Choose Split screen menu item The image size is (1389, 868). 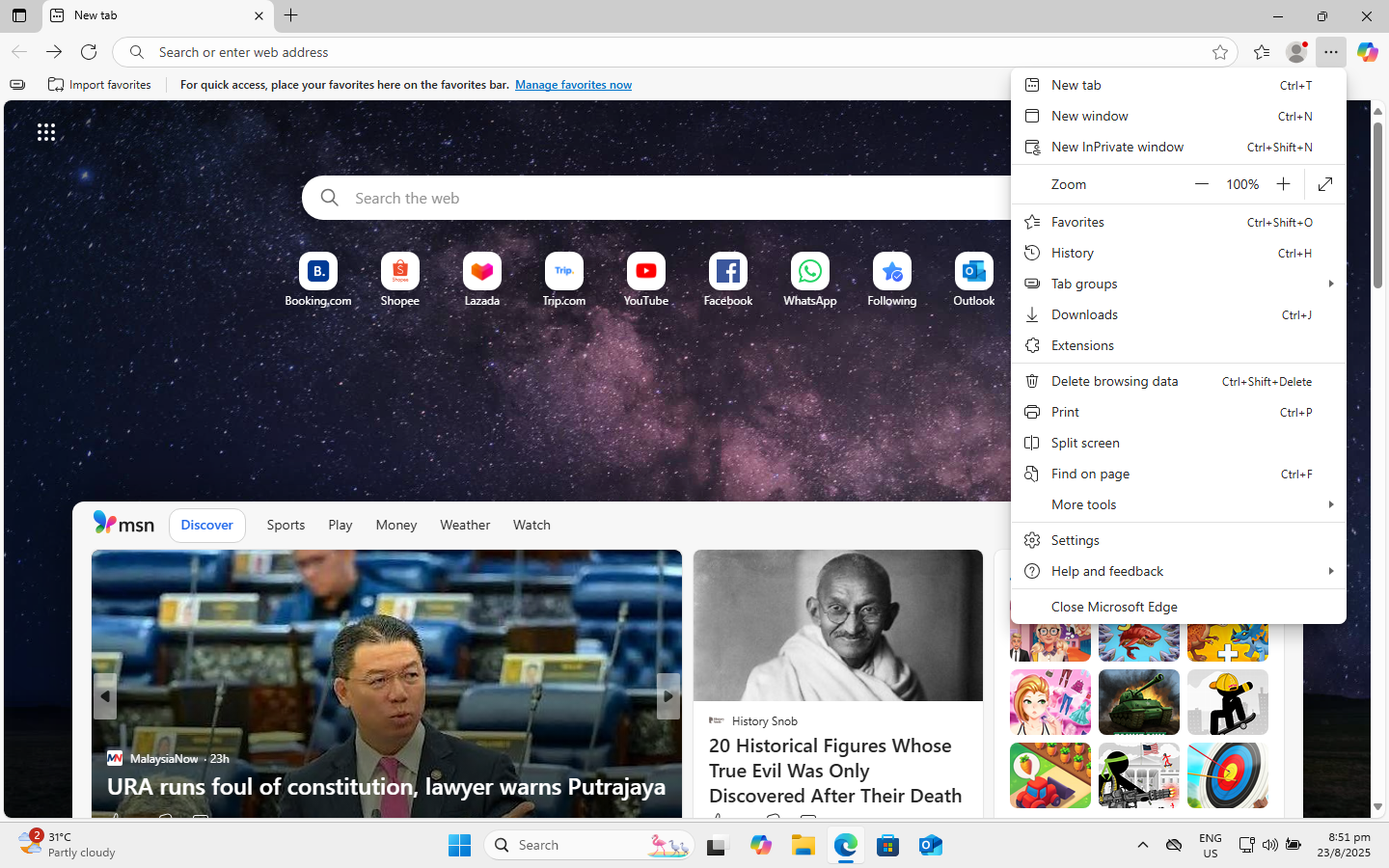(x=1179, y=443)
